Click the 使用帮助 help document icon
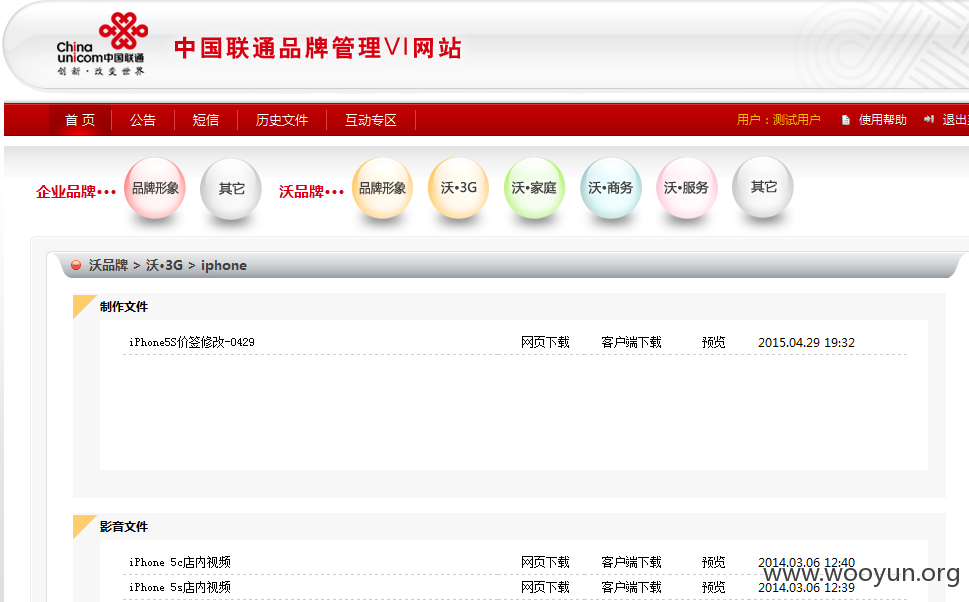Viewport: 969px width, 602px height. coord(846,120)
